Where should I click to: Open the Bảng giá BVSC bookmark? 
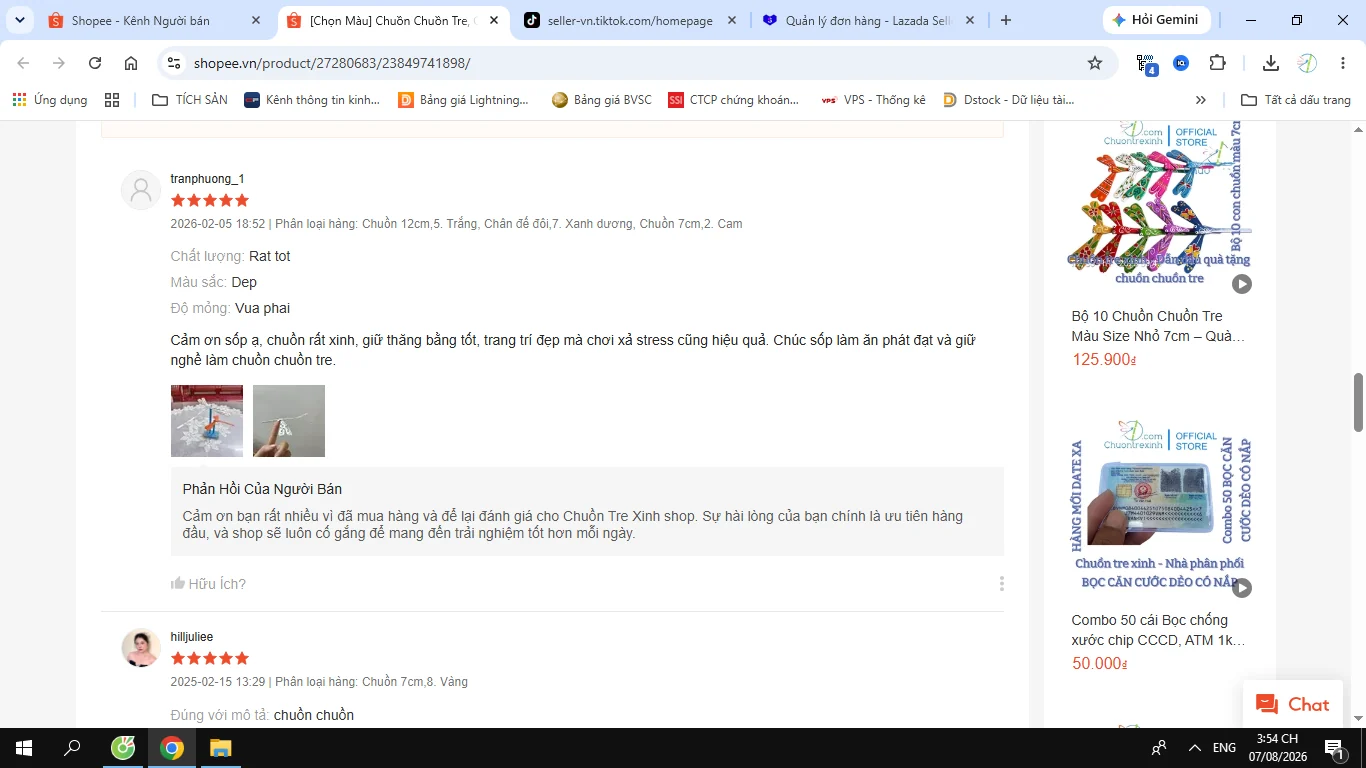[x=601, y=100]
